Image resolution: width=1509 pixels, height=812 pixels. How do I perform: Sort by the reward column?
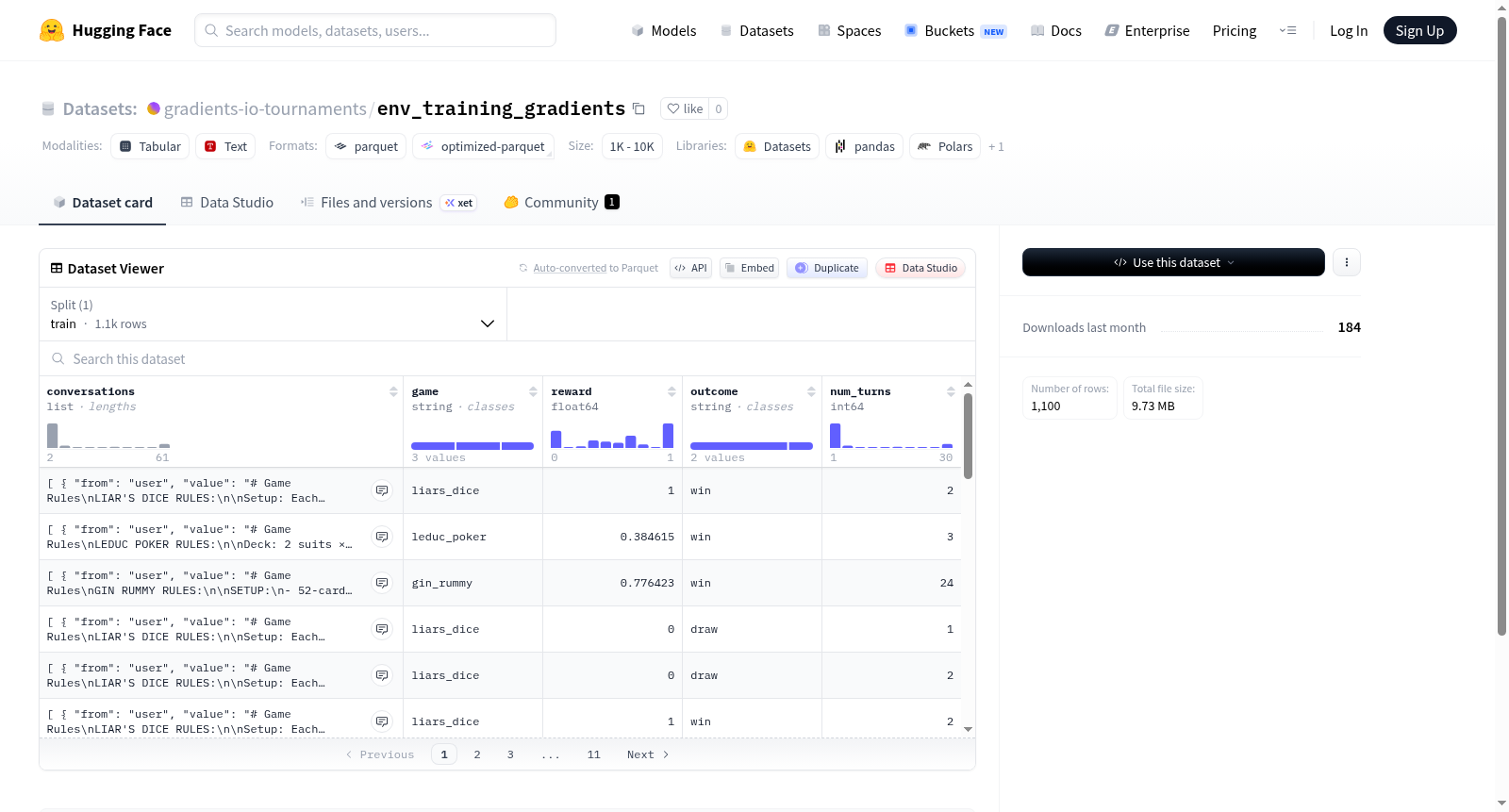pyautogui.click(x=672, y=391)
